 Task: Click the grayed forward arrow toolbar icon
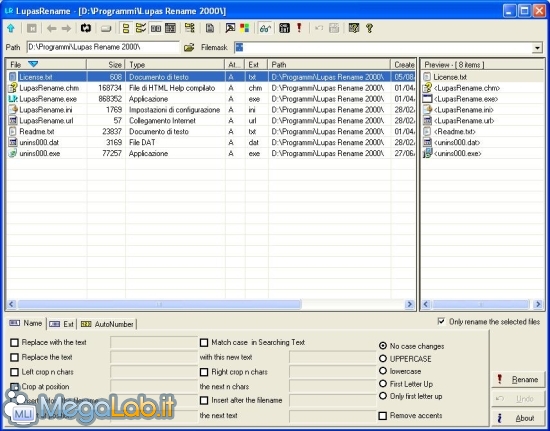66,28
